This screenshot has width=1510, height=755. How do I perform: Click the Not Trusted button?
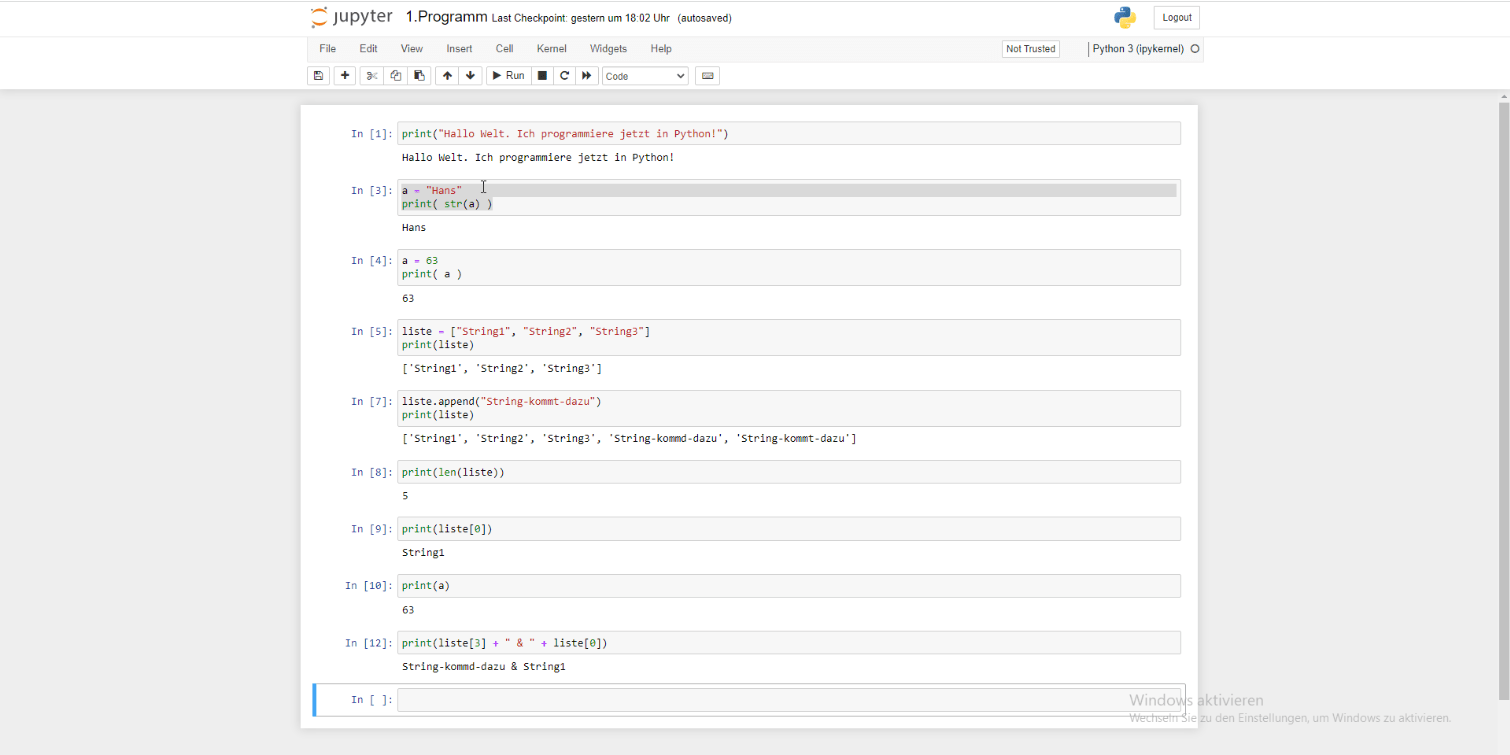1031,49
